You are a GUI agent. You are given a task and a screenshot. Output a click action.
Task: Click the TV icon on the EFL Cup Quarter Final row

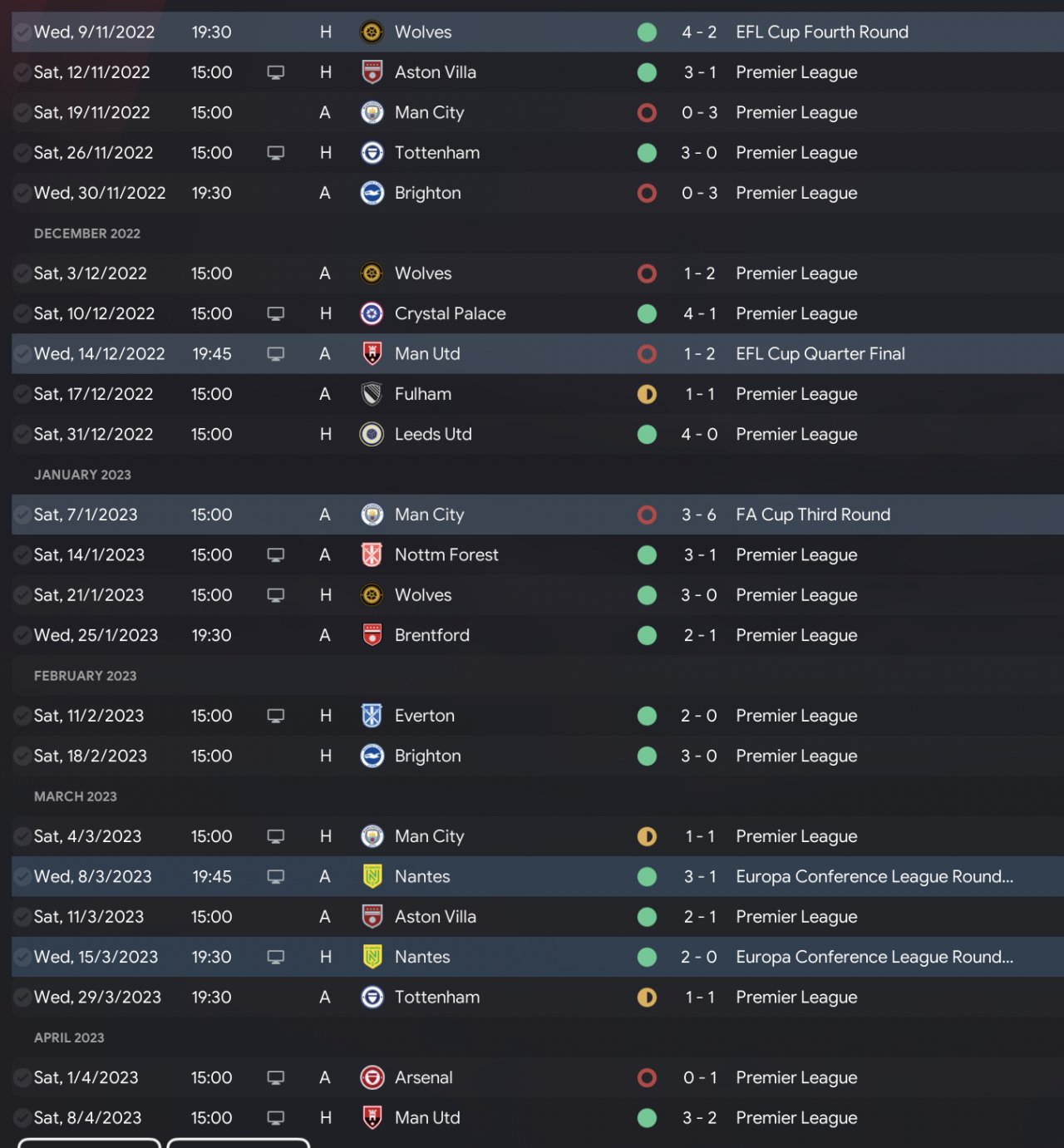pos(276,354)
